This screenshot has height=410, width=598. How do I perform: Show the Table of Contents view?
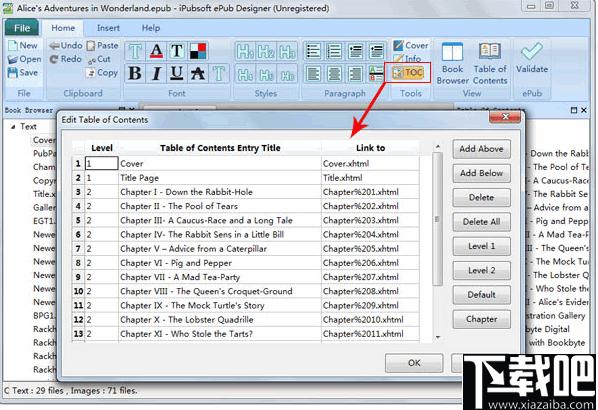(x=490, y=63)
